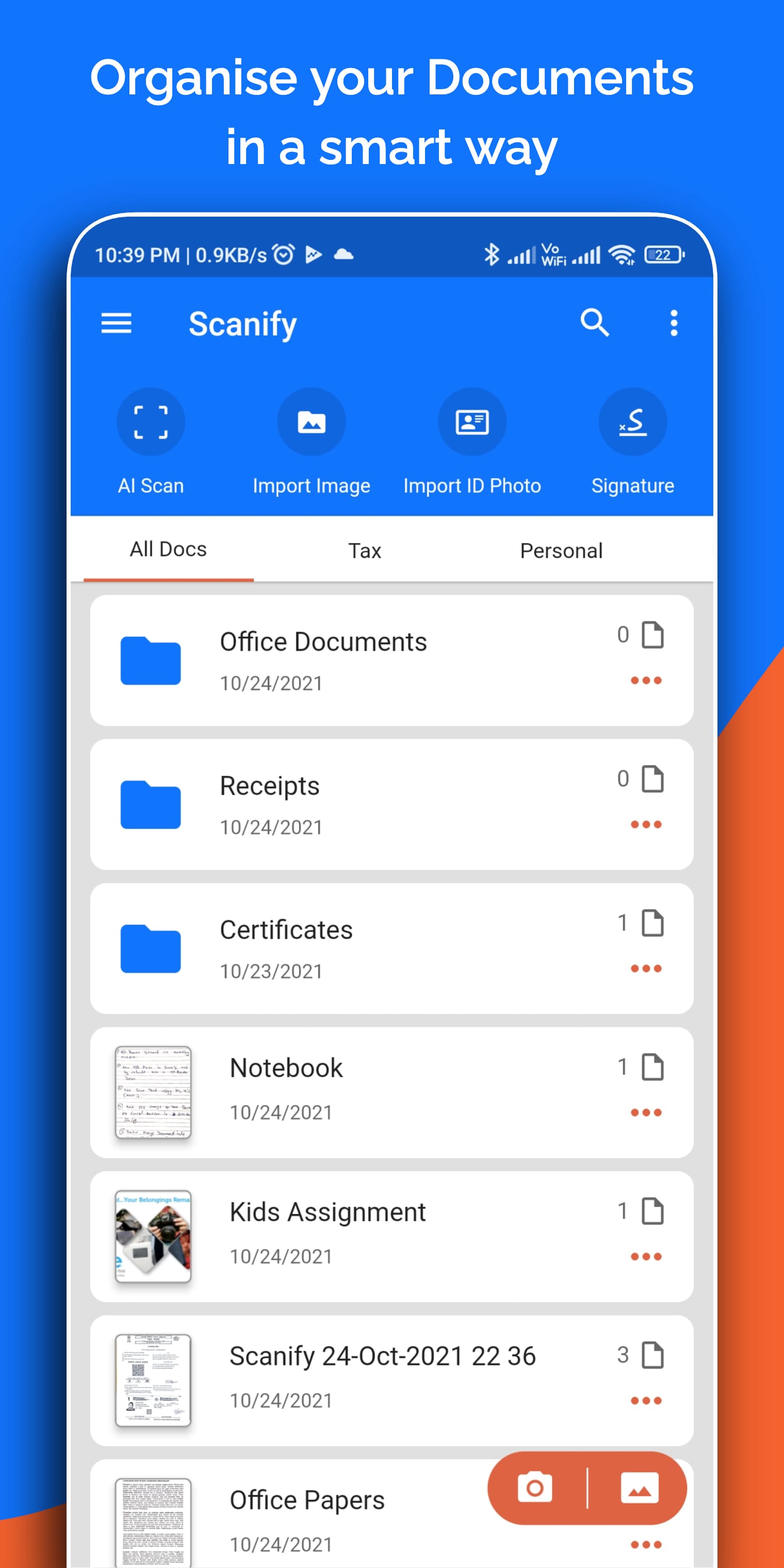This screenshot has width=784, height=1568.
Task: Tap the Import ID Photo label
Action: [472, 486]
